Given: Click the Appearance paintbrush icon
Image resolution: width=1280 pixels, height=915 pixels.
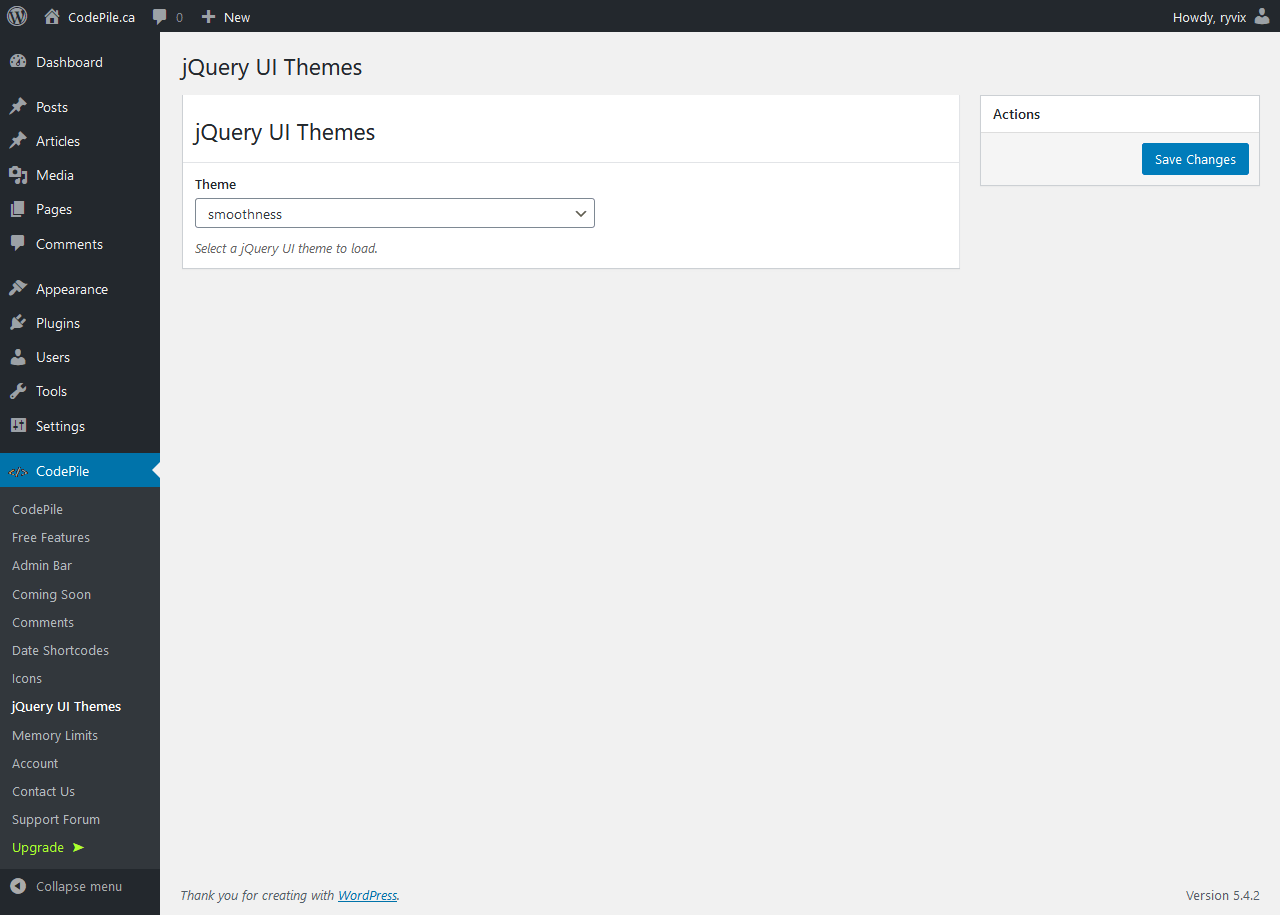Looking at the screenshot, I should [x=18, y=289].
